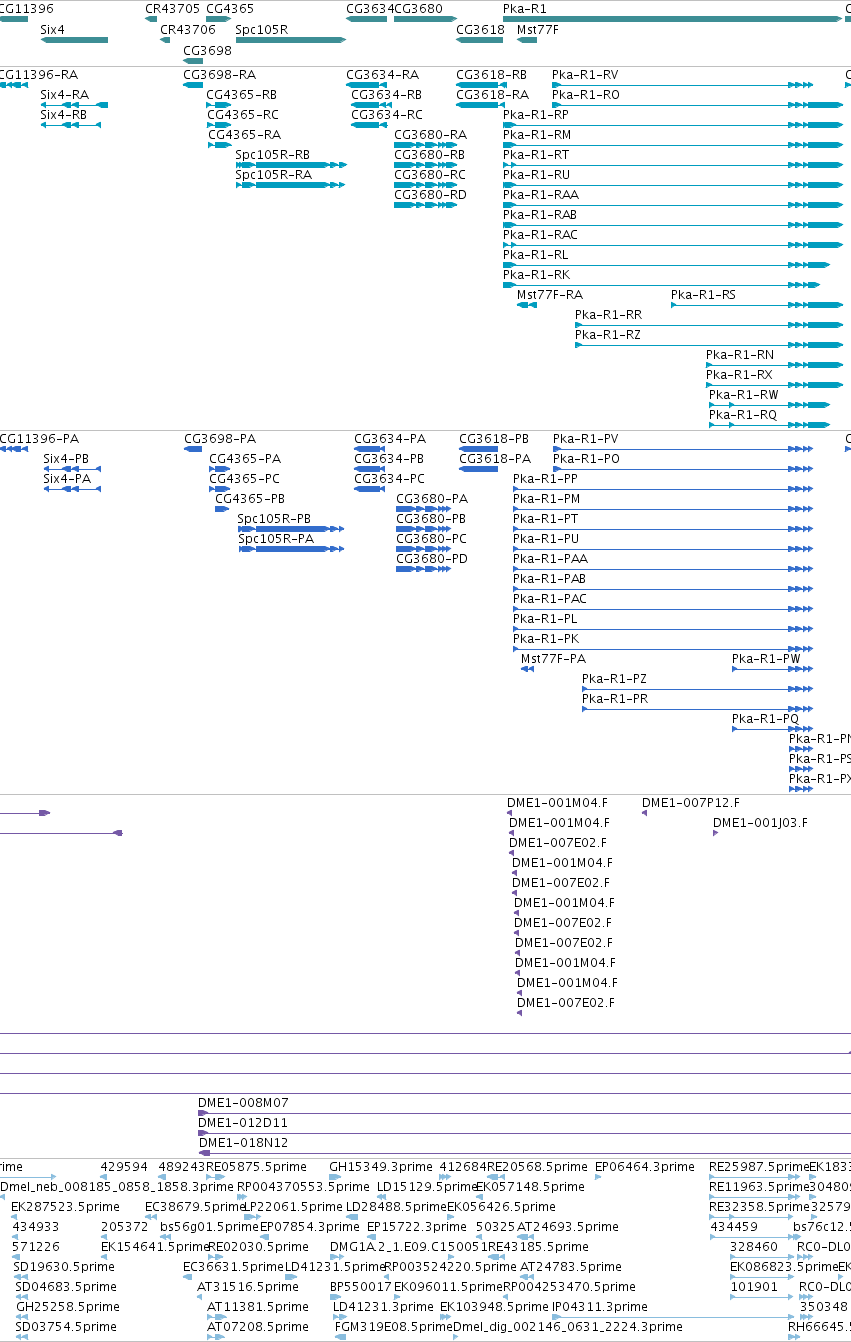The width and height of the screenshot is (851, 1342).
Task: Click protein Mst77F-PA
Action: [x=554, y=659]
